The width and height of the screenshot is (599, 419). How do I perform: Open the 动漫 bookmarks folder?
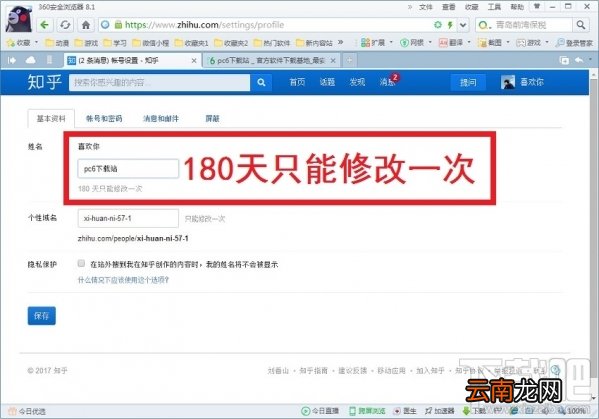[x=57, y=43]
